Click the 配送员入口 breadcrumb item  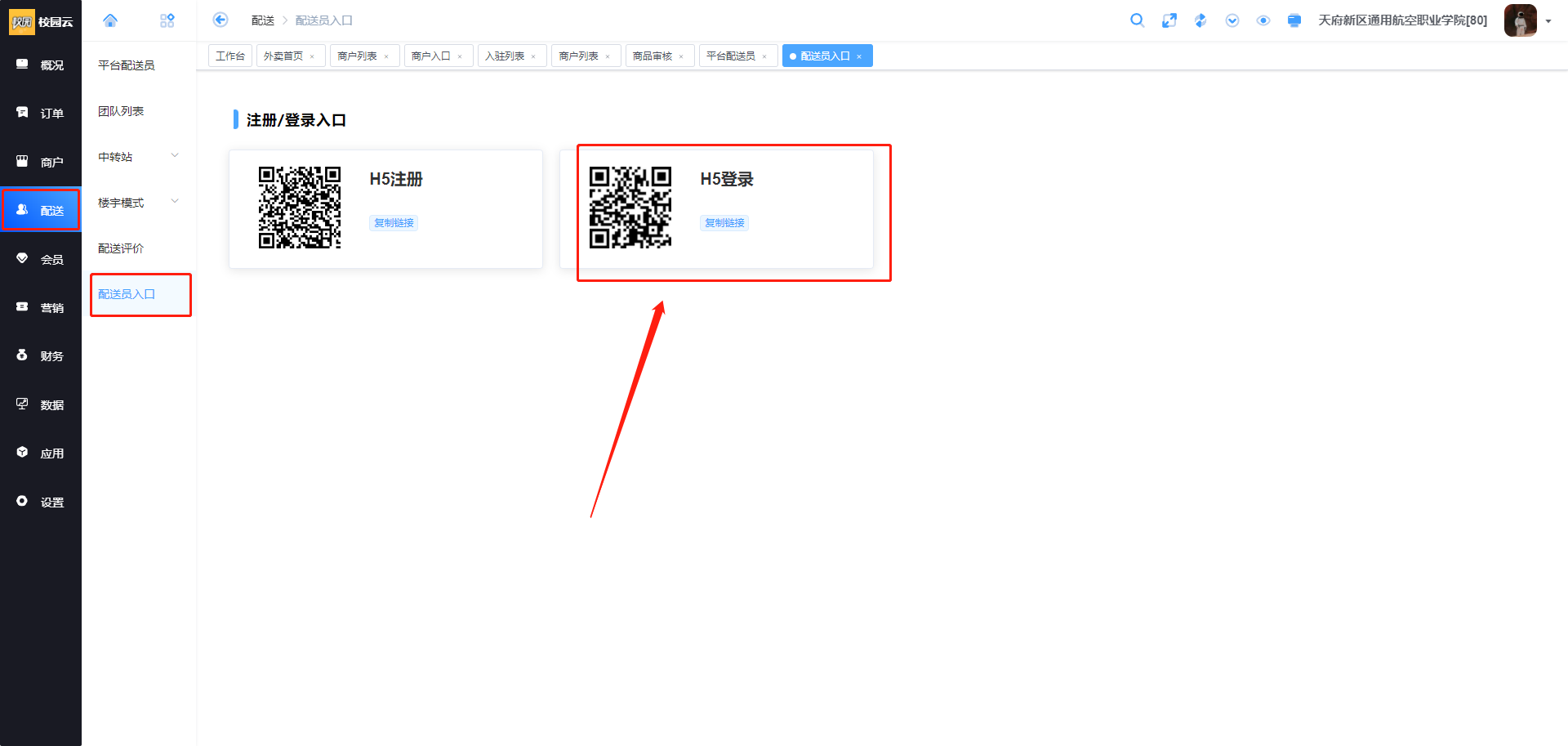[x=324, y=20]
